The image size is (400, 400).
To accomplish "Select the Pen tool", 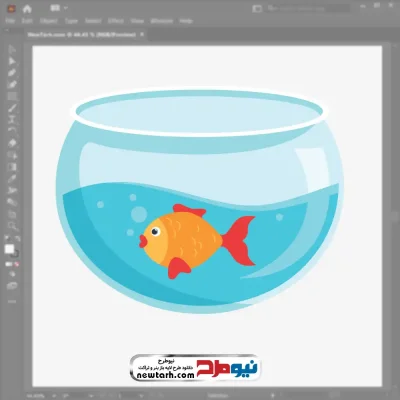I will (x=12, y=73).
